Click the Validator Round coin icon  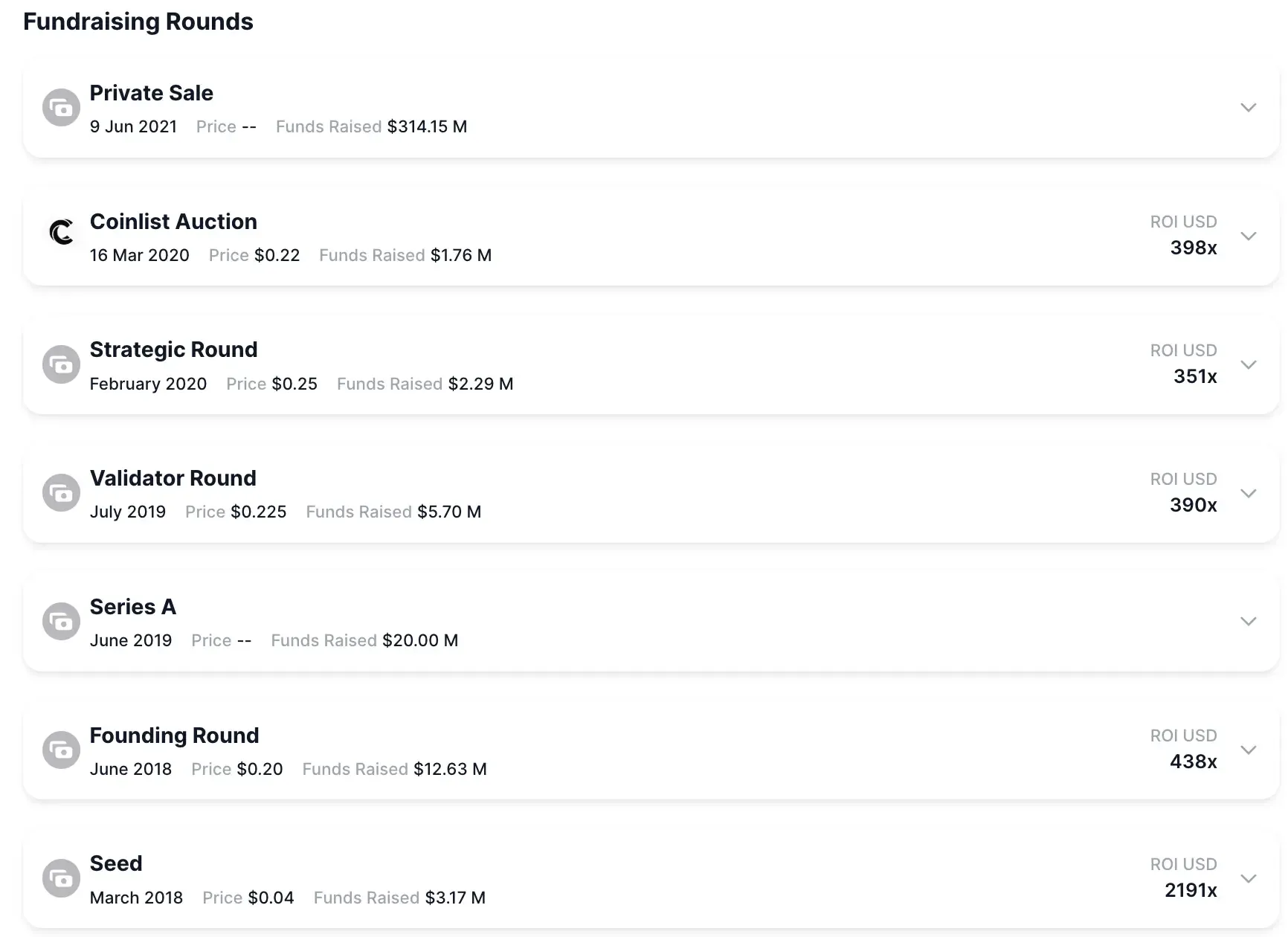pyautogui.click(x=61, y=493)
